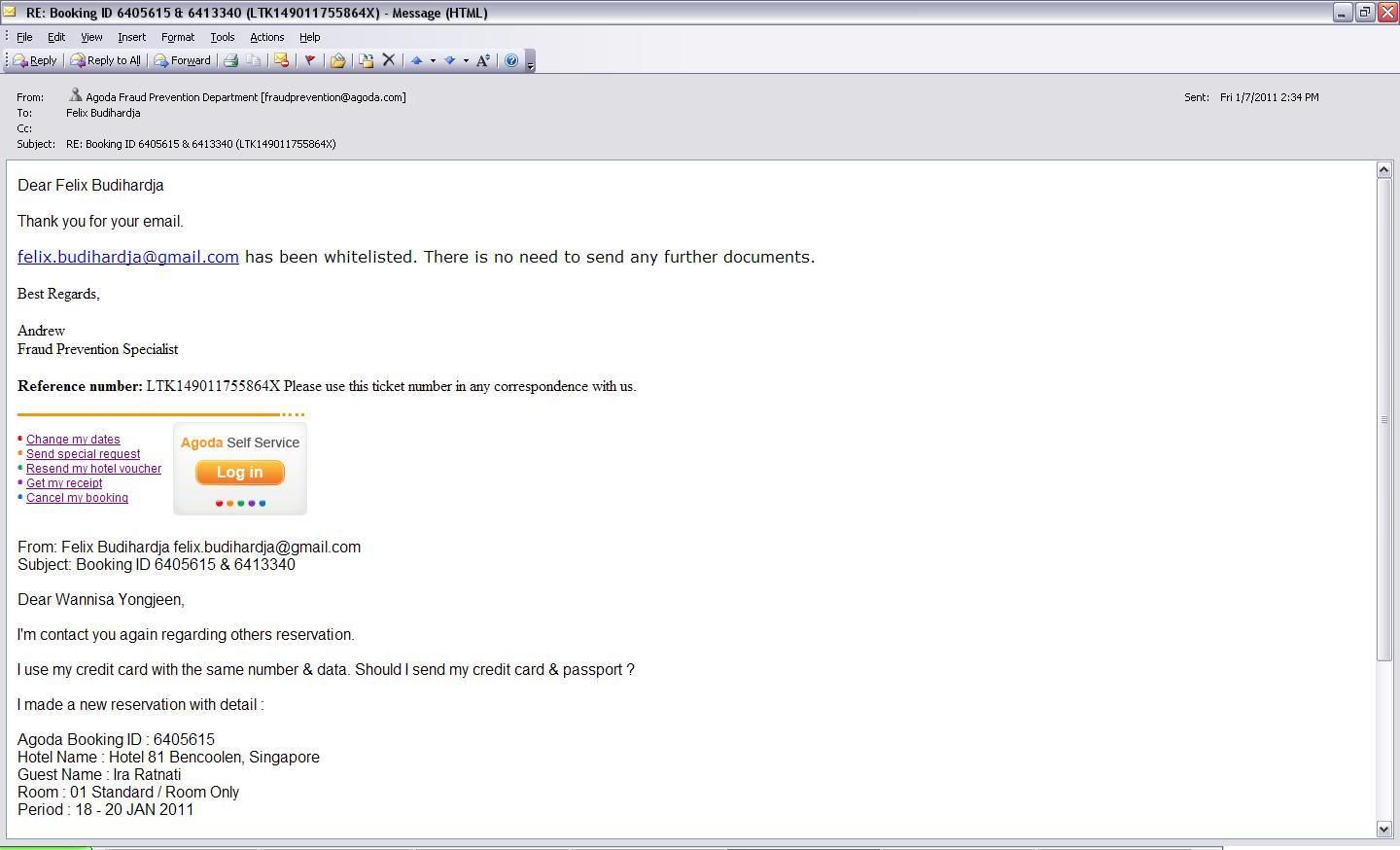Open the File menu
This screenshot has height=850, width=1400.
(24, 37)
